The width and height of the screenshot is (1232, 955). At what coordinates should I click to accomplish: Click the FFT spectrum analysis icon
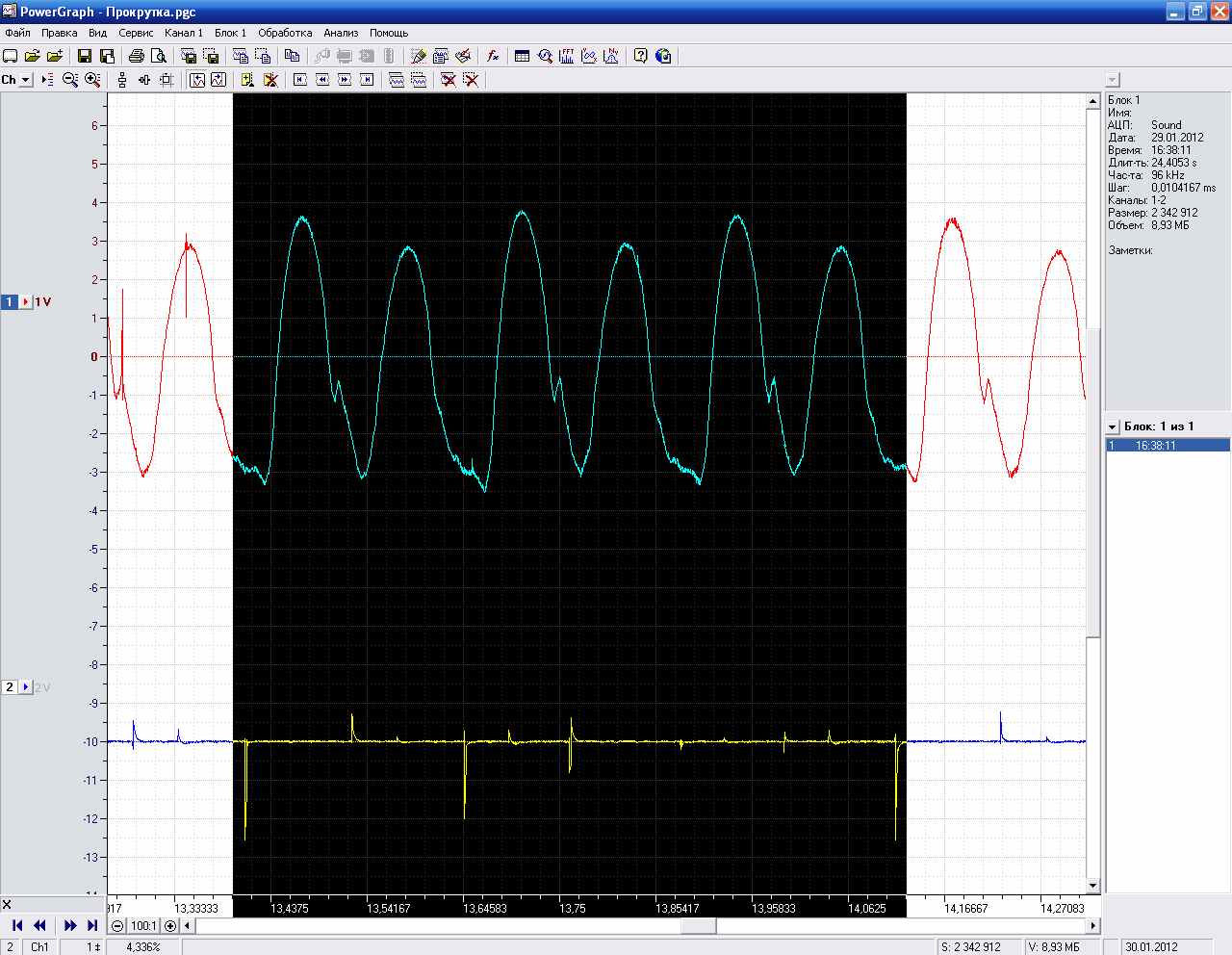pos(567,56)
